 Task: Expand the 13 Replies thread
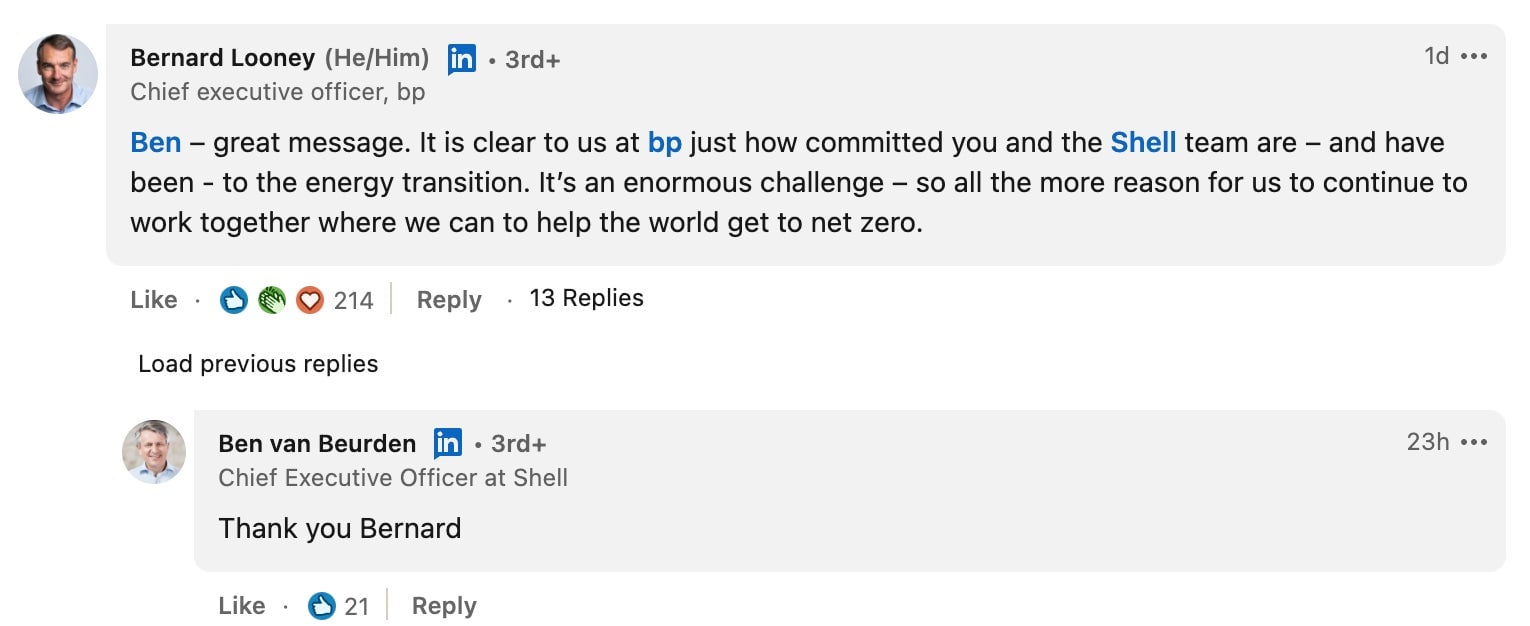(x=586, y=298)
